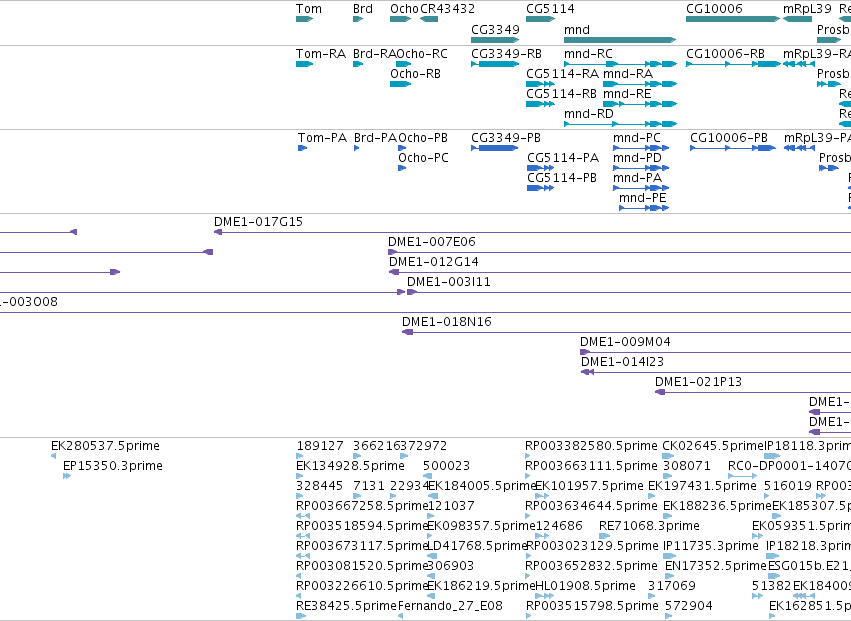Screen dimensions: 851x621
Task: Click the CG5114-RA transcript label
Action: [x=562, y=74]
